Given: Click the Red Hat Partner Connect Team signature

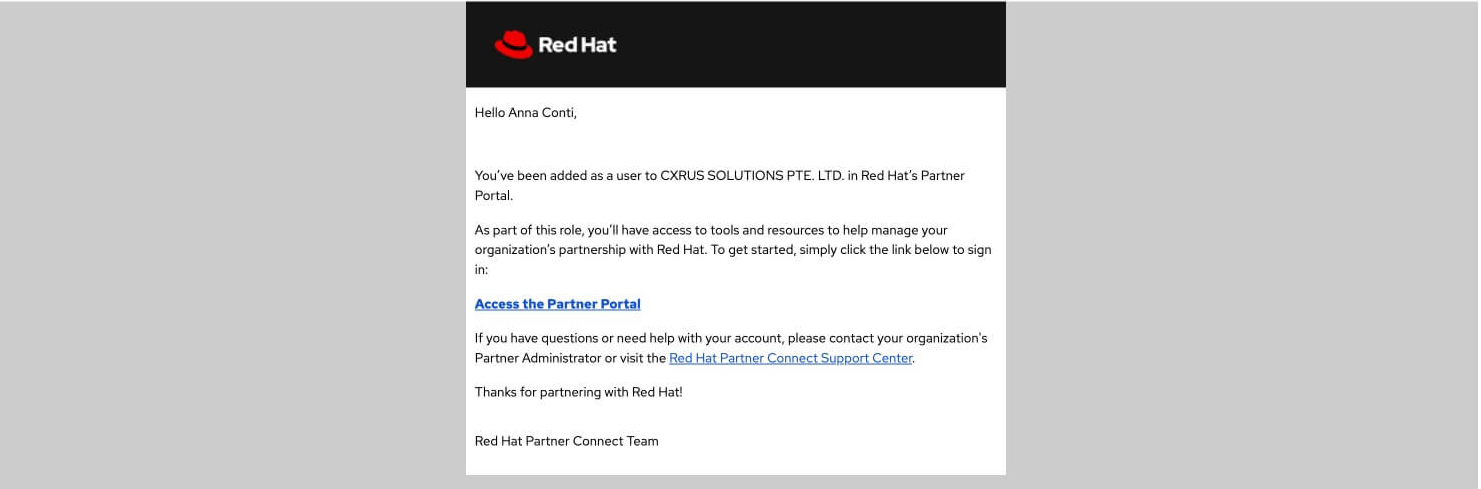Looking at the screenshot, I should 566,441.
